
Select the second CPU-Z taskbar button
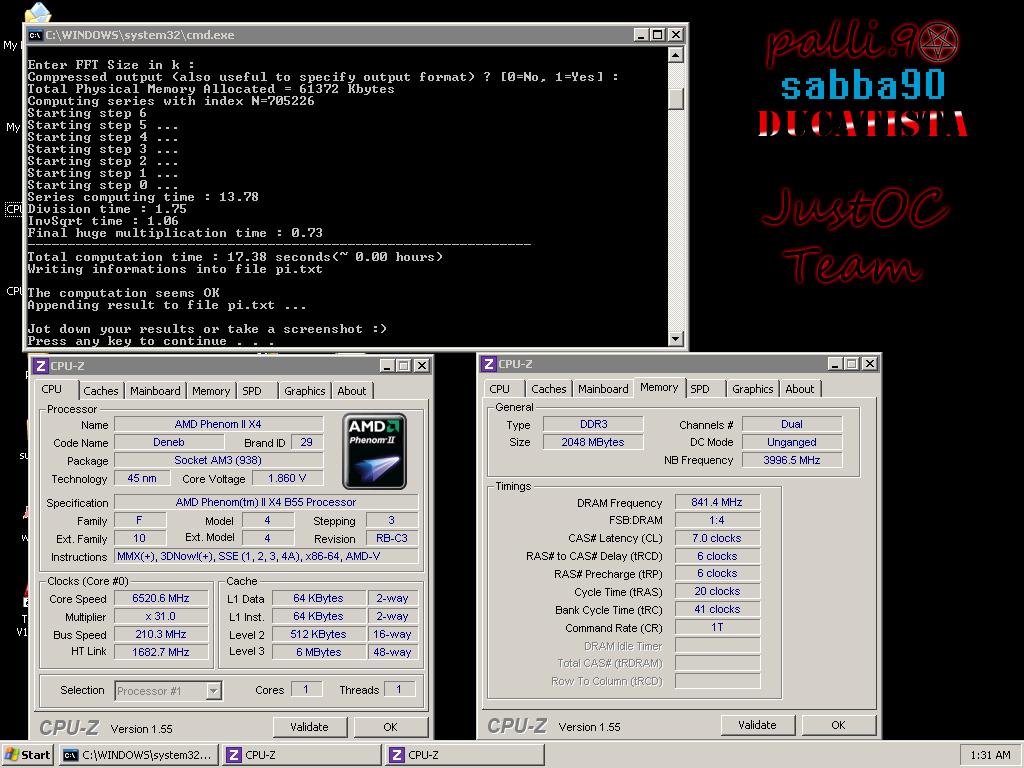tap(465, 755)
